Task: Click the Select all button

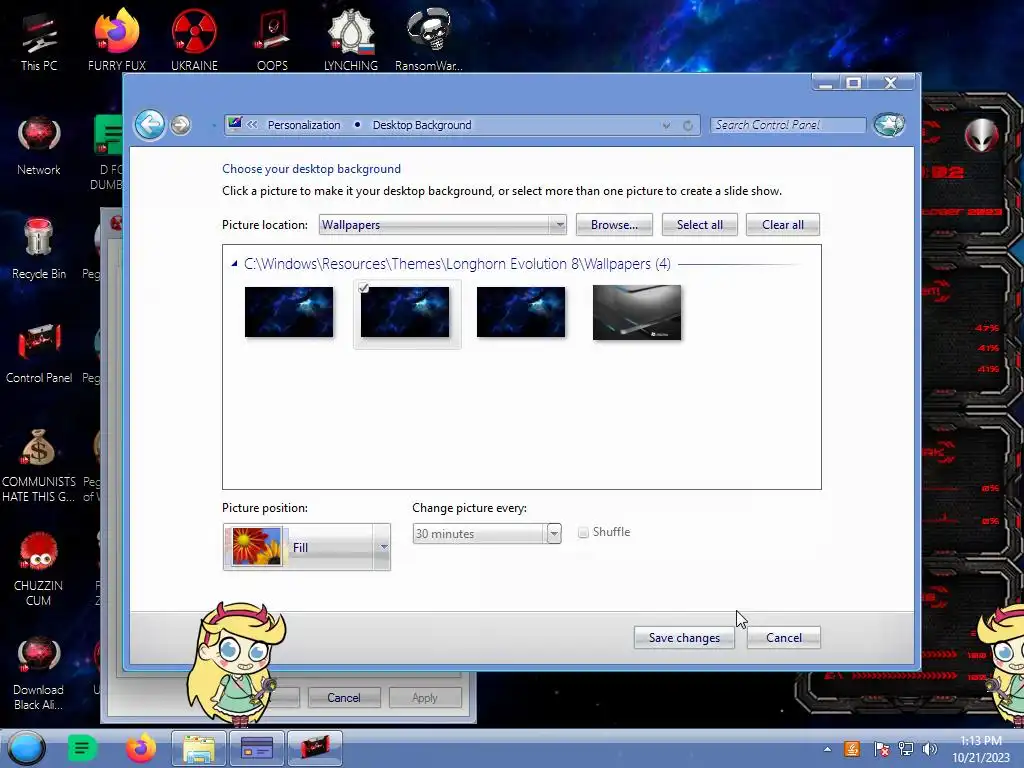Action: (x=699, y=225)
